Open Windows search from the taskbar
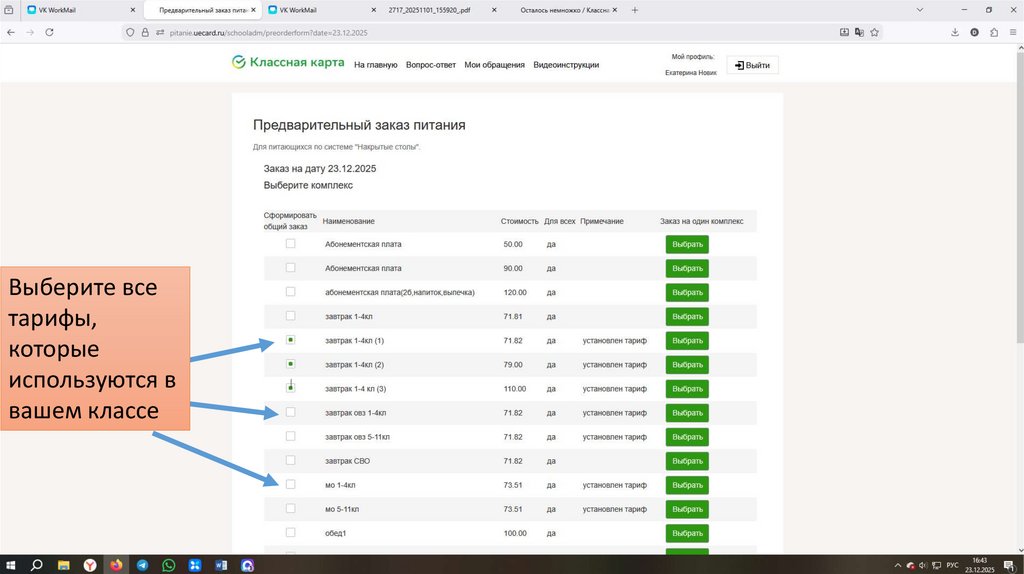The height and width of the screenshot is (574, 1024). coord(37,565)
